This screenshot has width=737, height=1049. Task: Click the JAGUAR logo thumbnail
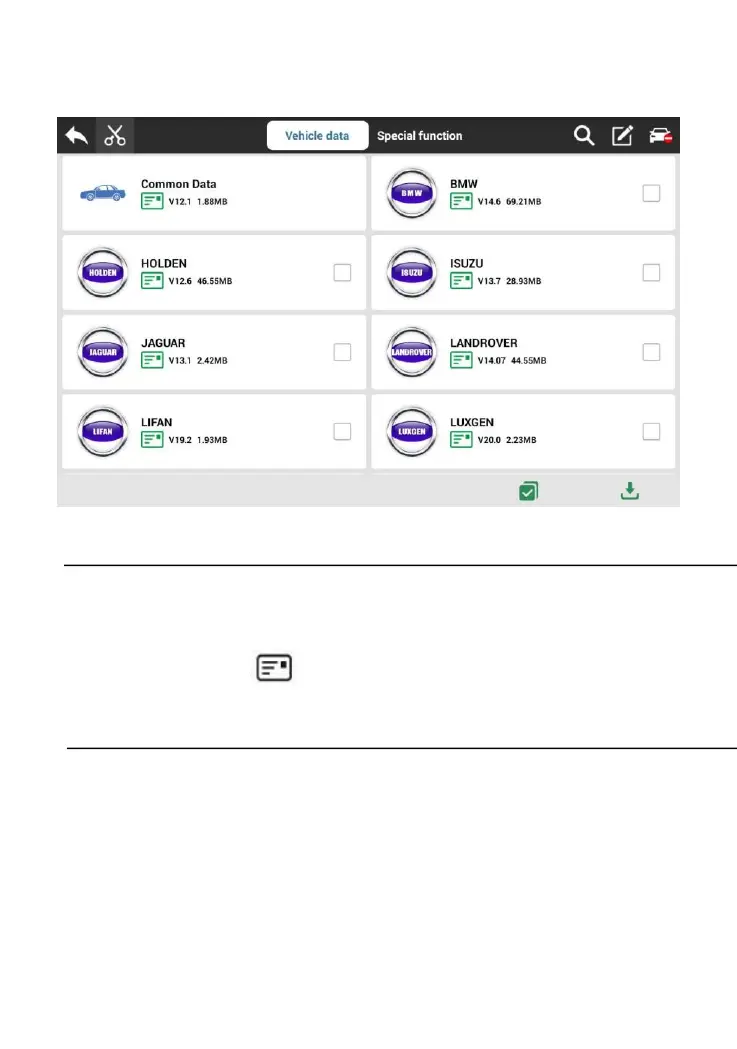point(103,352)
